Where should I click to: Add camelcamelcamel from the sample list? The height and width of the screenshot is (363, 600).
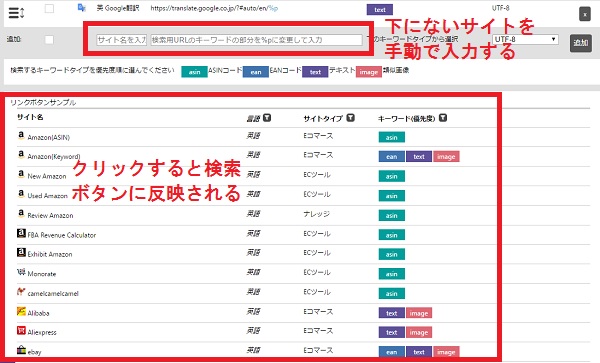click(x=53, y=293)
